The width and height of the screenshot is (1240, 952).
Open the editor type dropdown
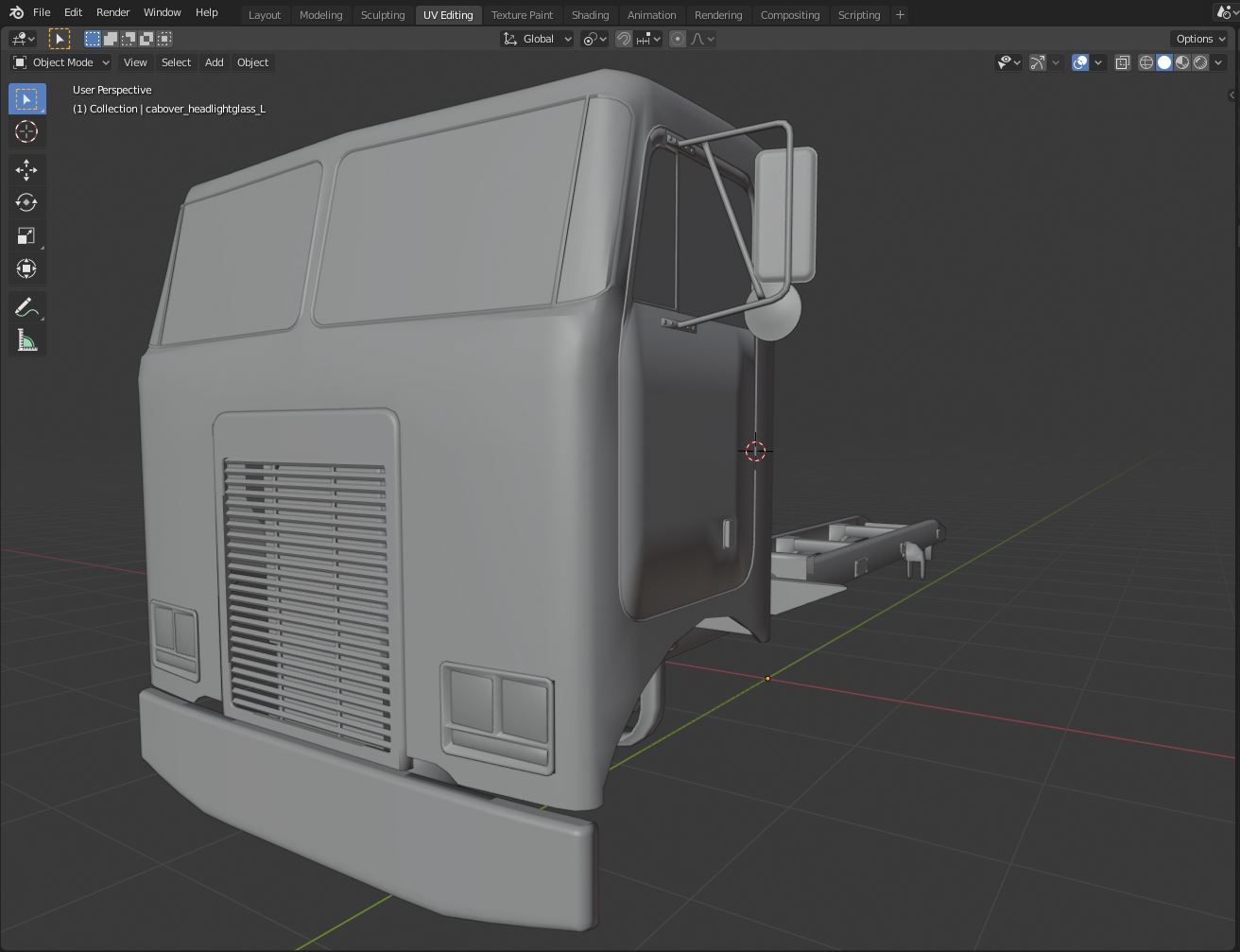(23, 39)
